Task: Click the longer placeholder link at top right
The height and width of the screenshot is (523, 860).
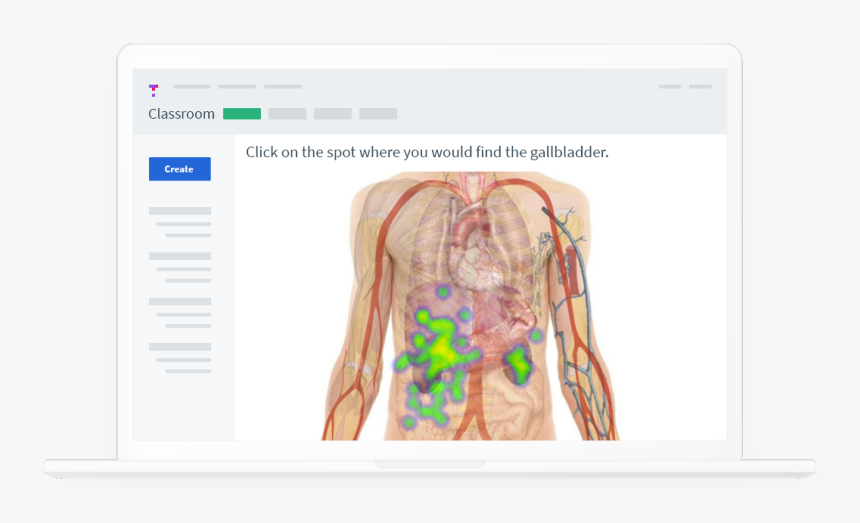Action: 670,87
